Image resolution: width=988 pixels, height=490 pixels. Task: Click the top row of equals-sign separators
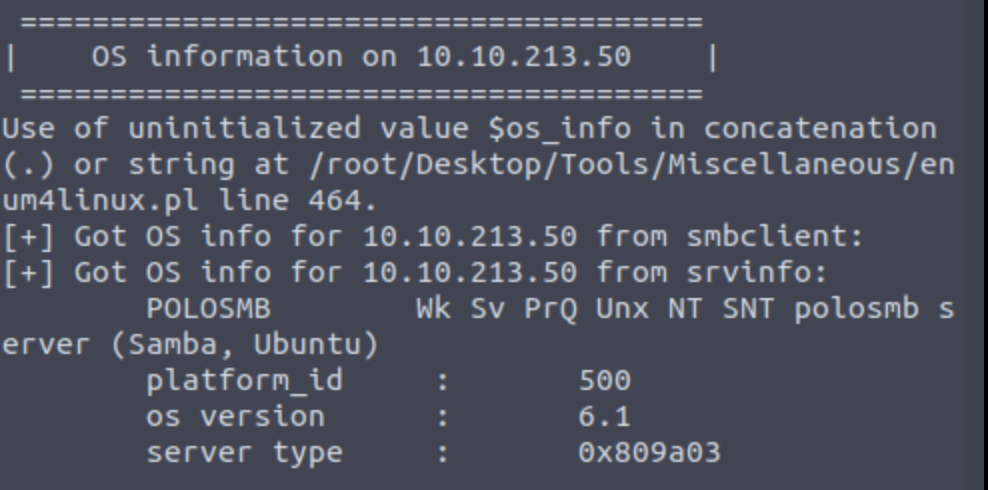361,21
